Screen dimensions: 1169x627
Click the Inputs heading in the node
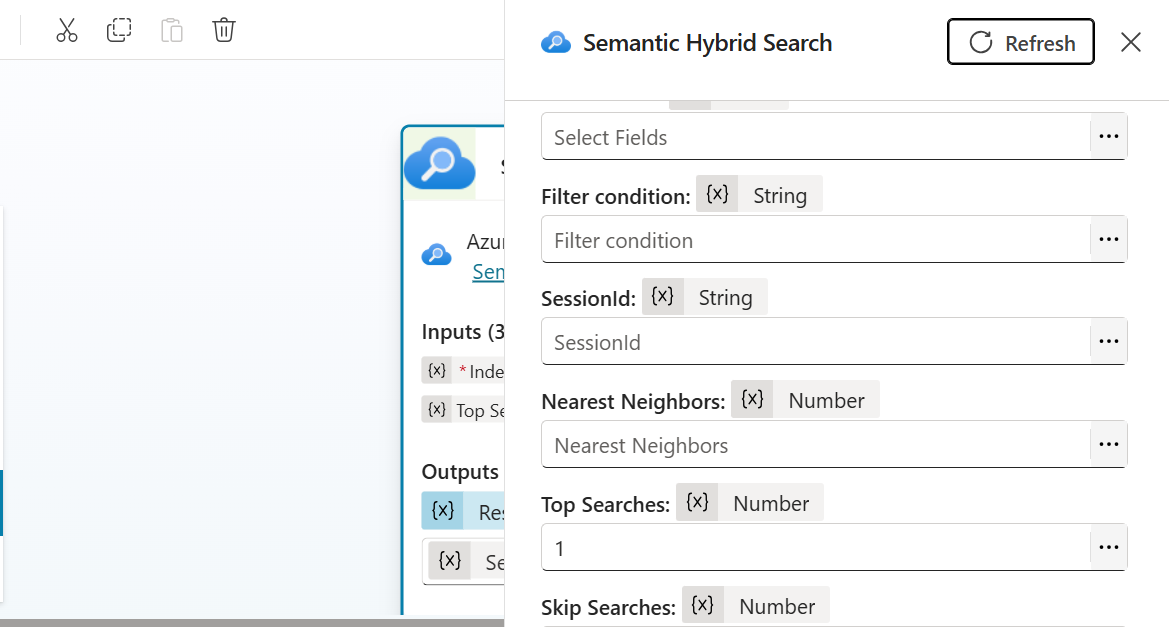463,331
